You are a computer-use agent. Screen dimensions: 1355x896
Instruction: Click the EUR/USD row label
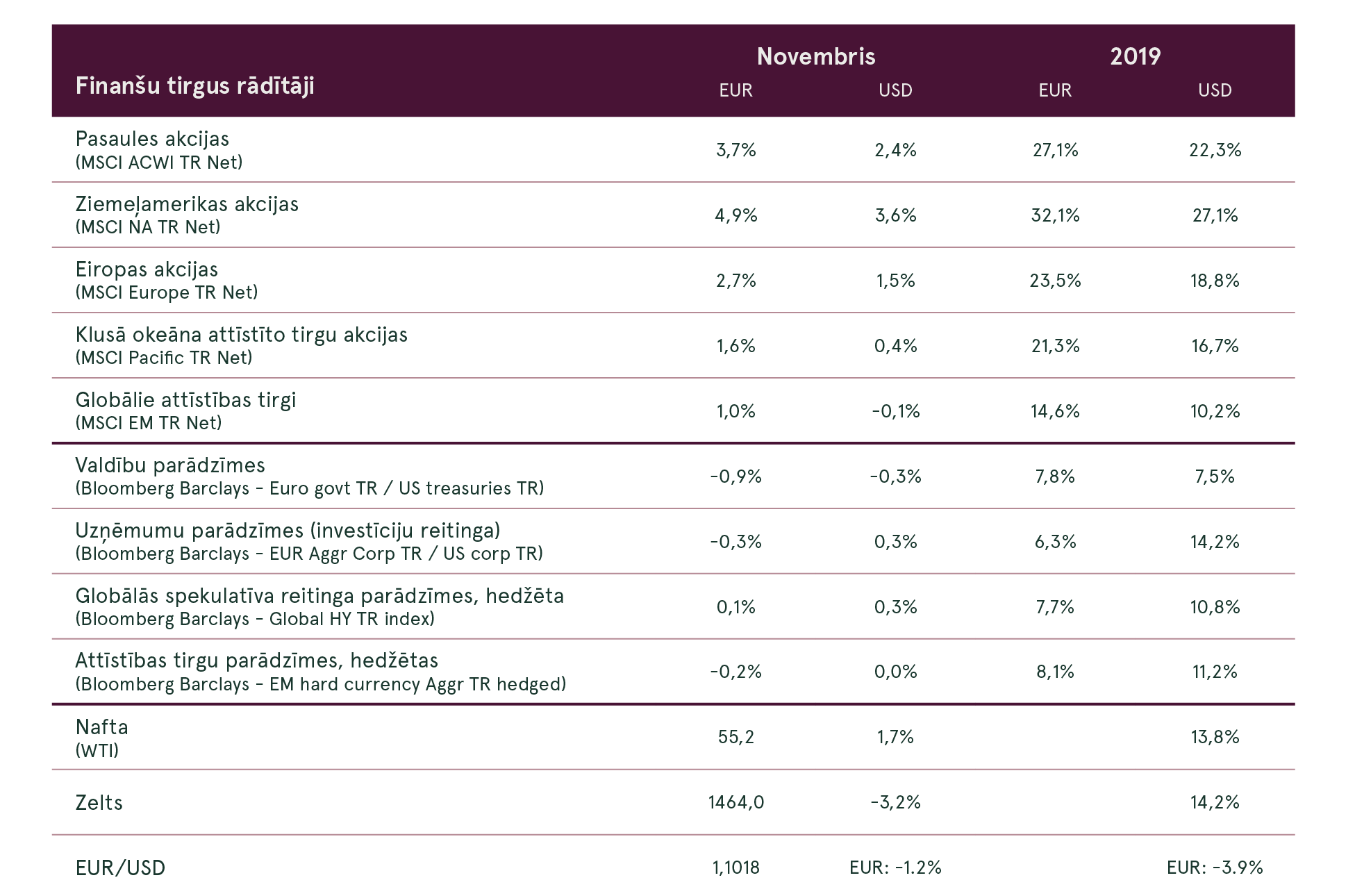coord(120,868)
